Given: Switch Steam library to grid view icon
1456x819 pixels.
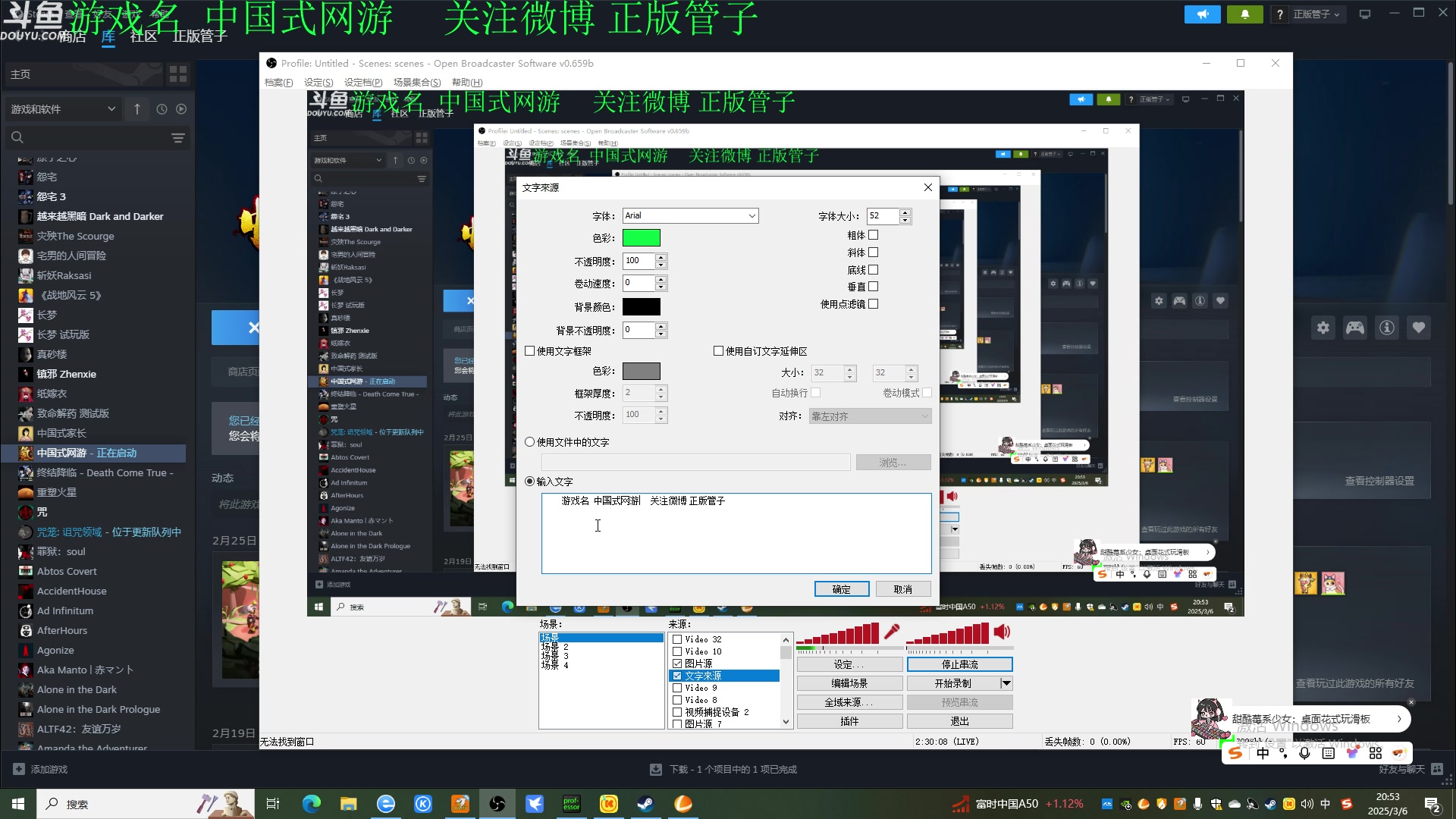Looking at the screenshot, I should coord(178,74).
